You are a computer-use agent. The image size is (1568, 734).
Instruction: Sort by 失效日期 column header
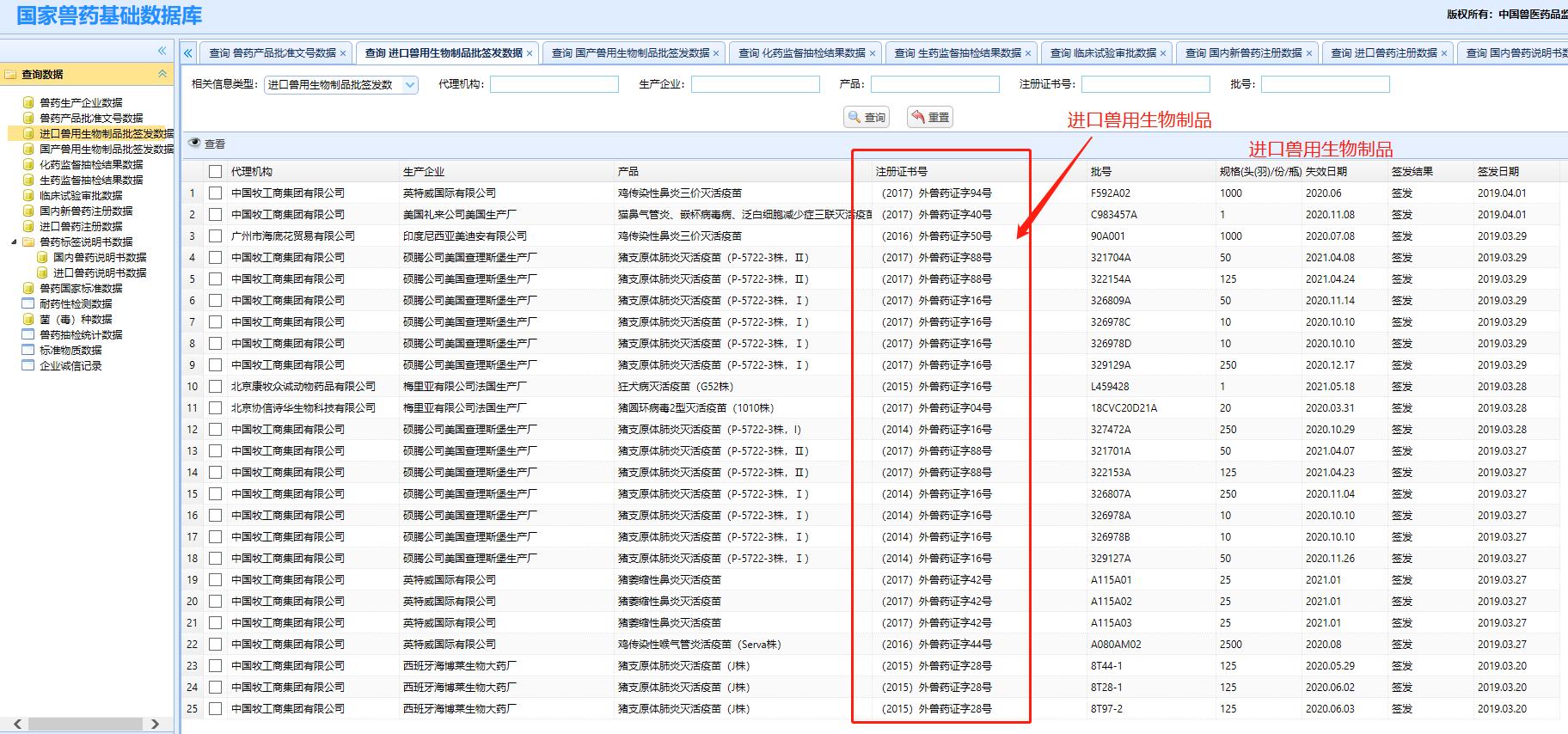tap(1344, 171)
